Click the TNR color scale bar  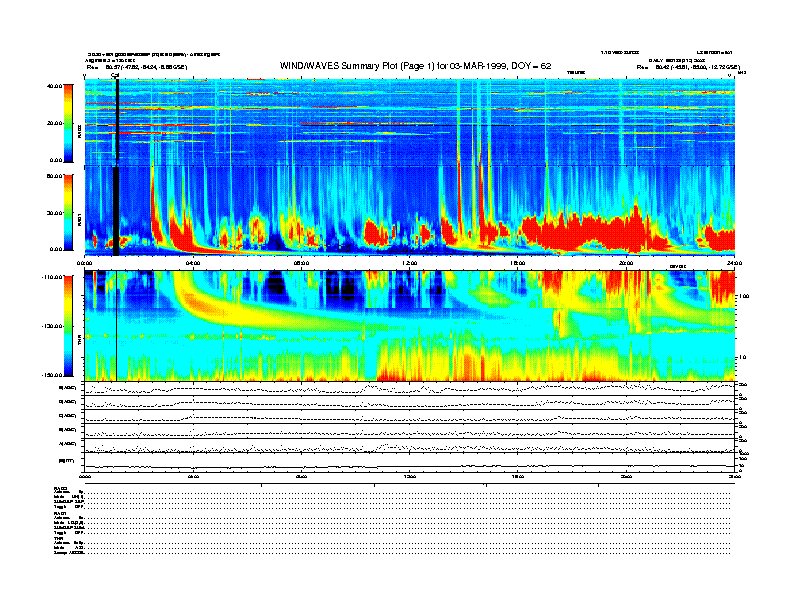[x=68, y=326]
